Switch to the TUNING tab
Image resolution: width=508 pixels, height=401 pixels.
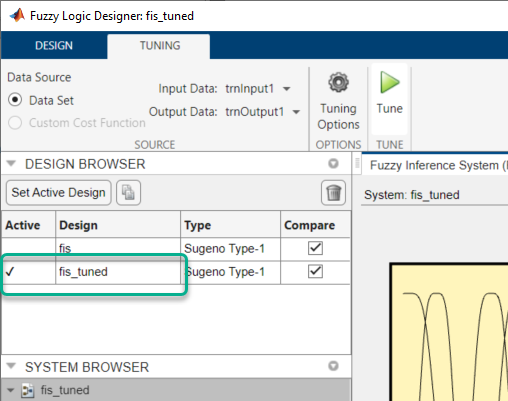click(x=160, y=45)
